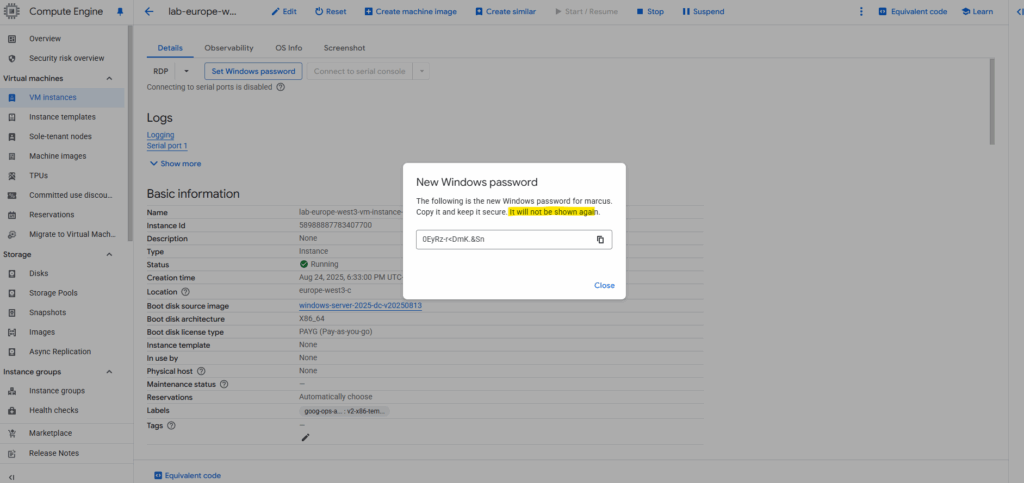Open the Serial port 1 link

[x=167, y=146]
